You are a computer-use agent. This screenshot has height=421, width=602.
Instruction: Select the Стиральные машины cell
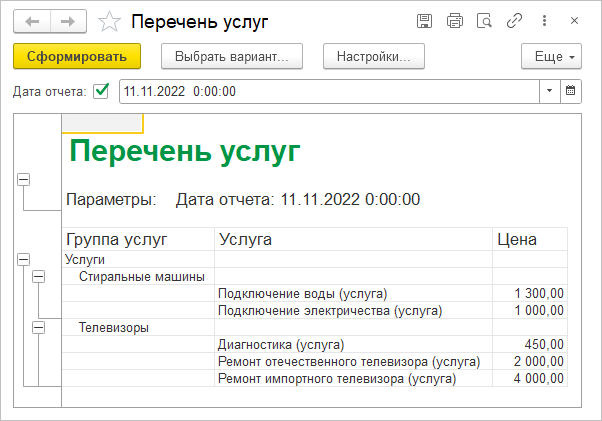click(138, 276)
